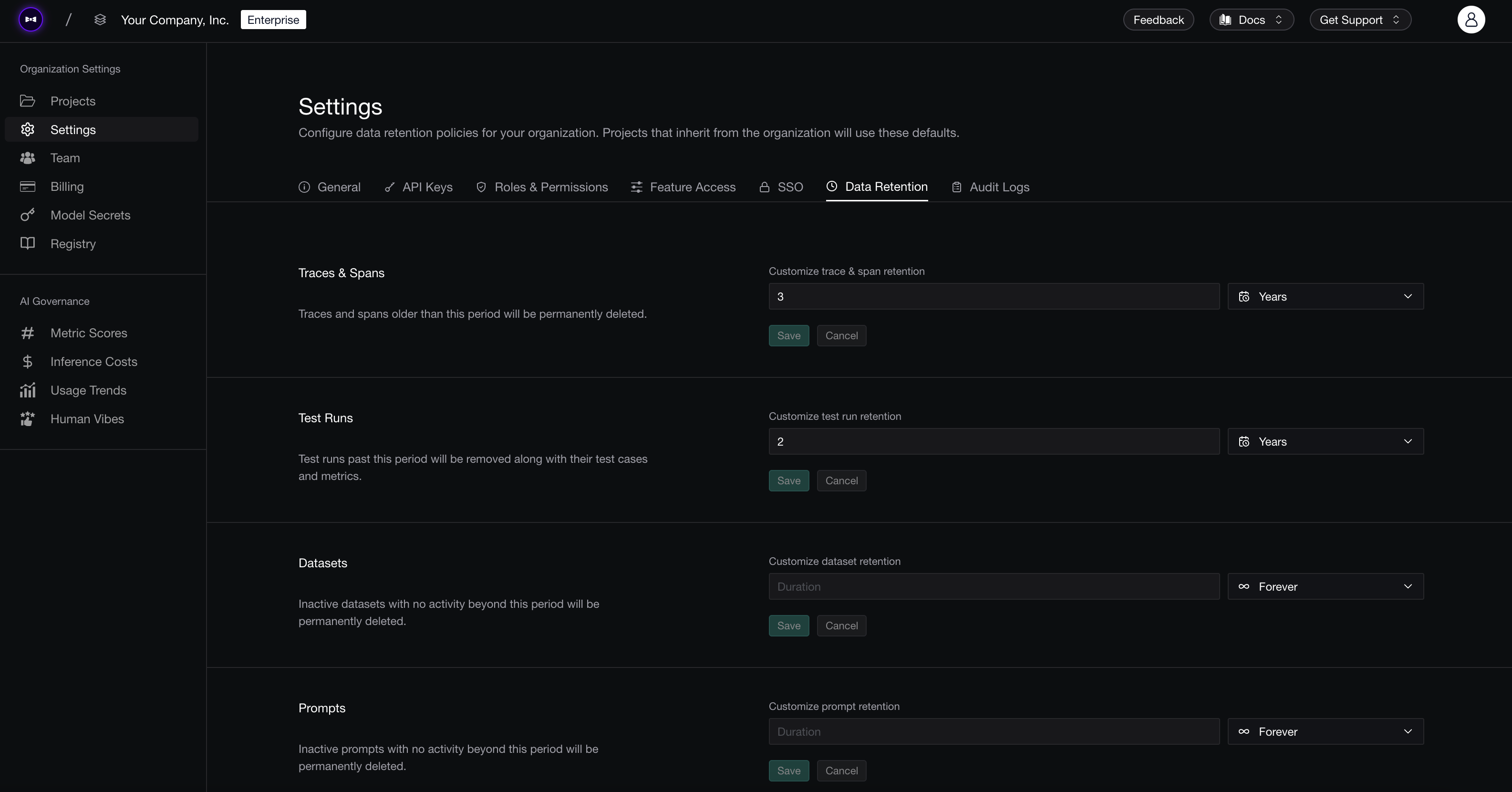This screenshot has height=792, width=1512.
Task: Click the SSO lock icon
Action: [764, 187]
